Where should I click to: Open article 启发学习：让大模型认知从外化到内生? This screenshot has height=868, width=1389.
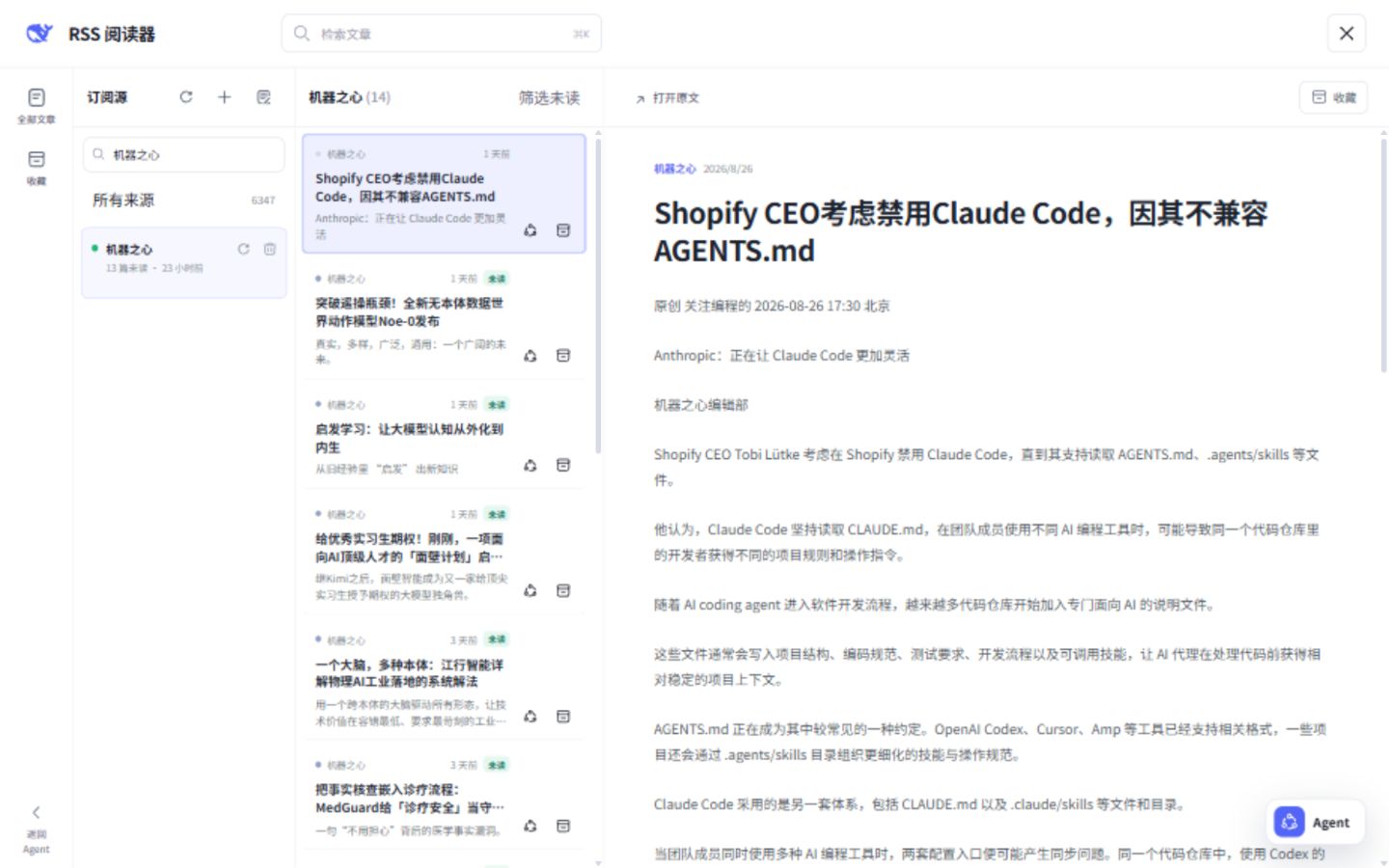[x=444, y=436]
